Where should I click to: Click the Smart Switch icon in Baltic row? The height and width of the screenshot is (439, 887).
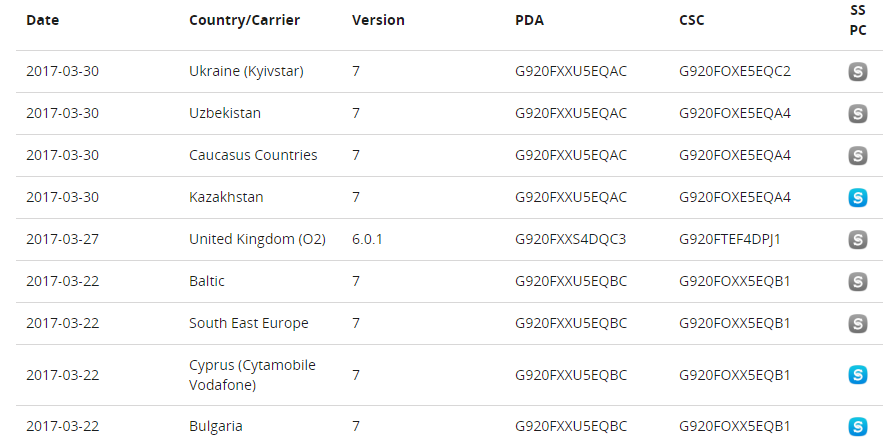[x=857, y=282]
